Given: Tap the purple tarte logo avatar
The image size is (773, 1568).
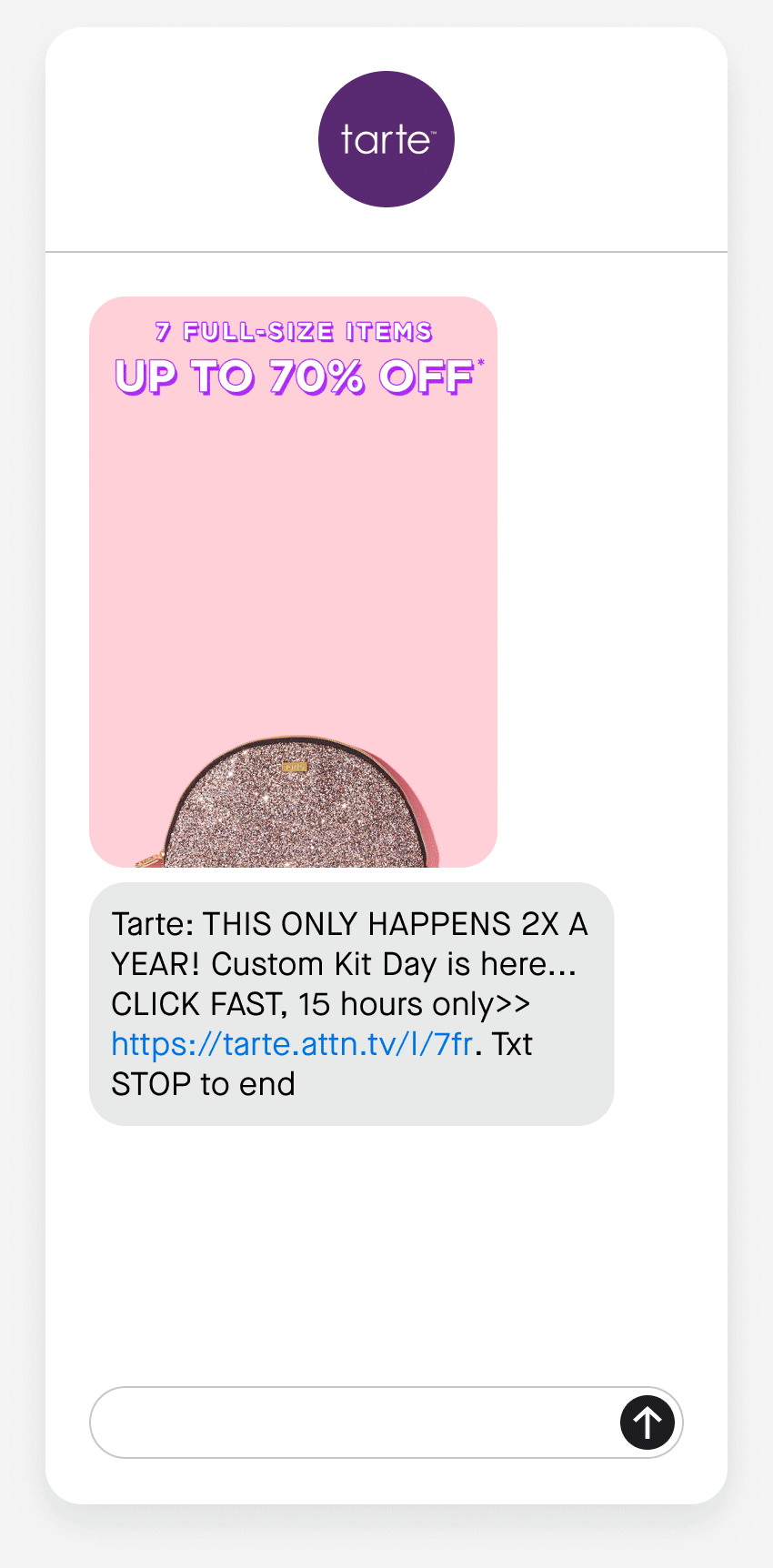Looking at the screenshot, I should [386, 139].
